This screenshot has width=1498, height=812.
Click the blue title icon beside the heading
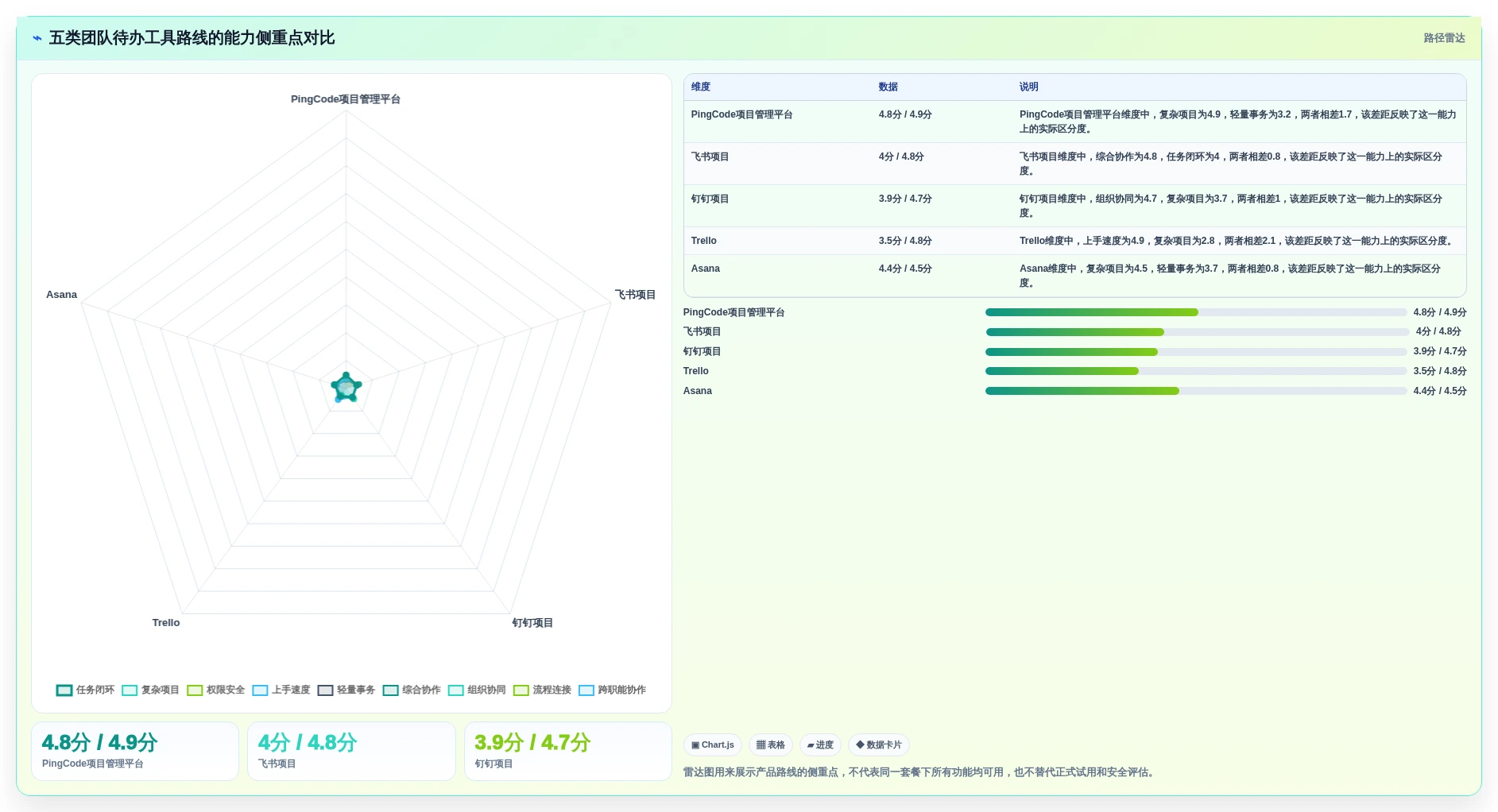[x=37, y=38]
